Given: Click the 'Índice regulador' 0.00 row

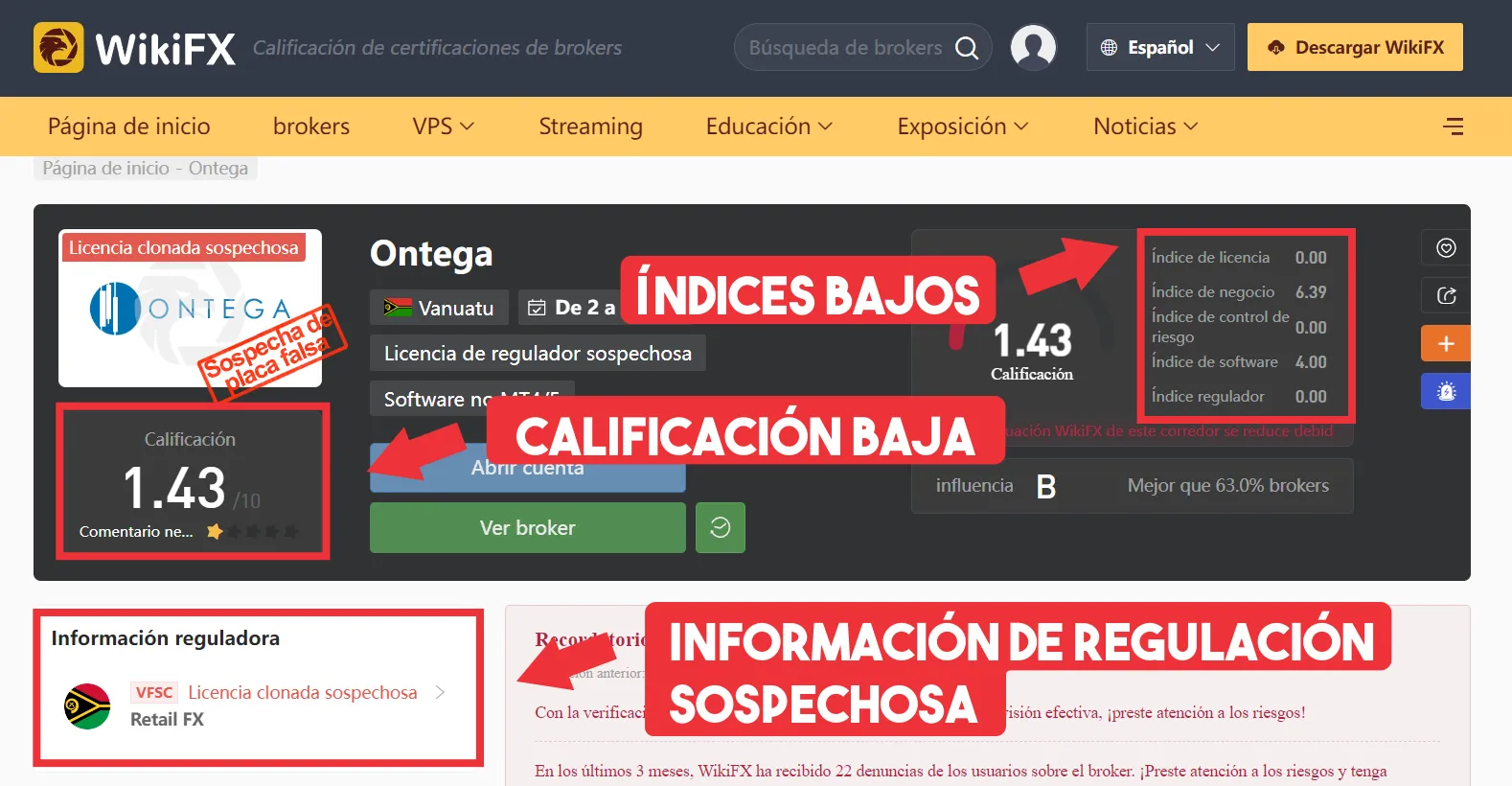Looking at the screenshot, I should tap(1239, 396).
